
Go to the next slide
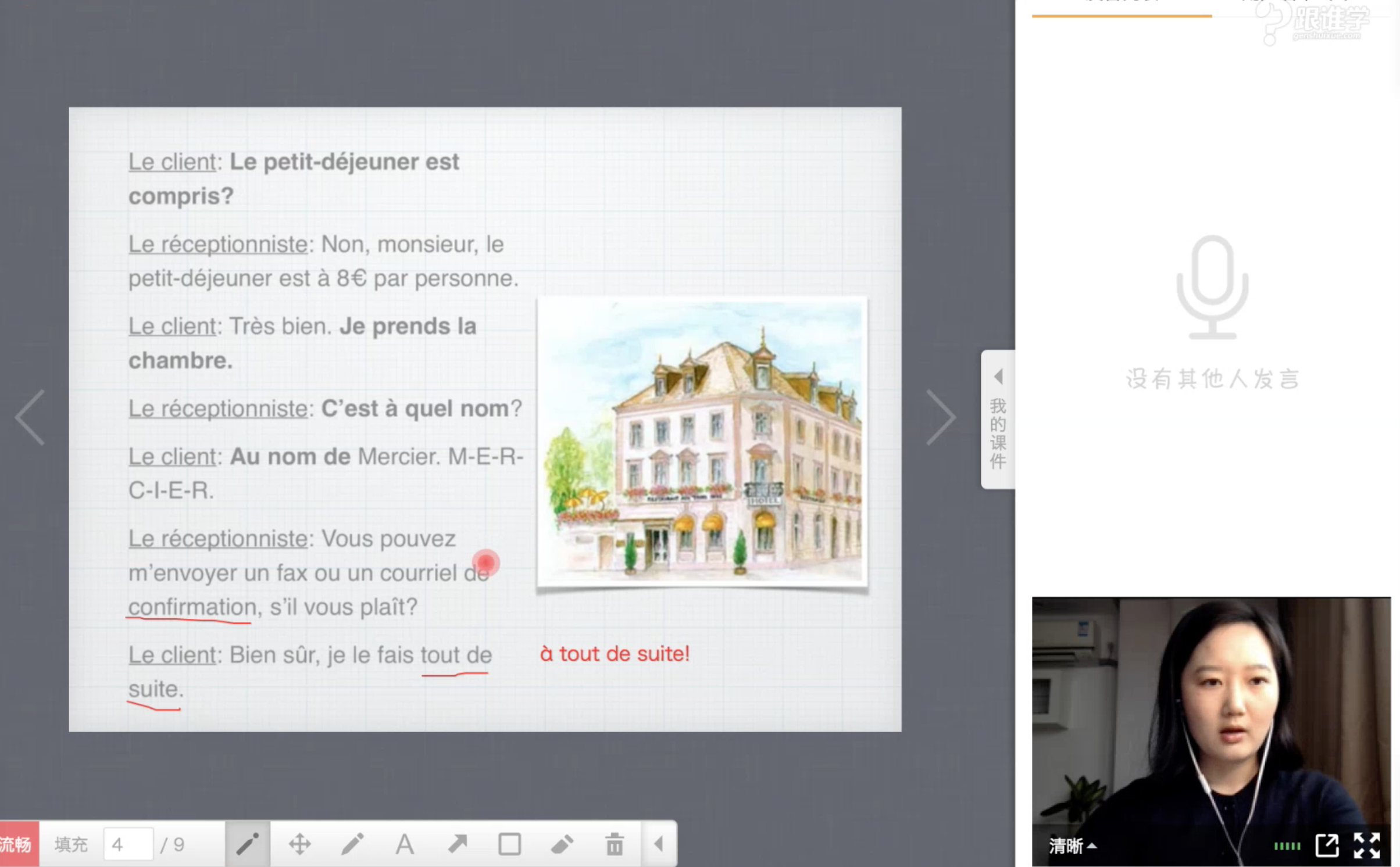click(940, 418)
